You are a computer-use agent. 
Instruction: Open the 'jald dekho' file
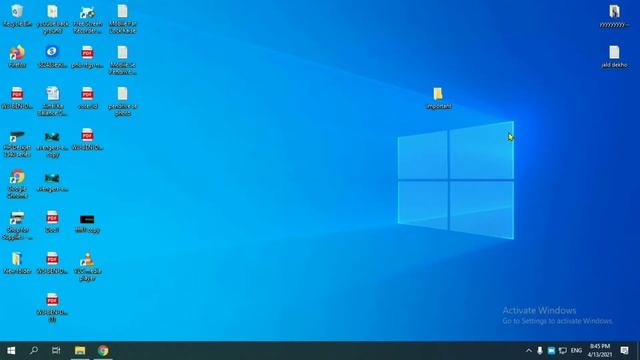click(x=614, y=56)
